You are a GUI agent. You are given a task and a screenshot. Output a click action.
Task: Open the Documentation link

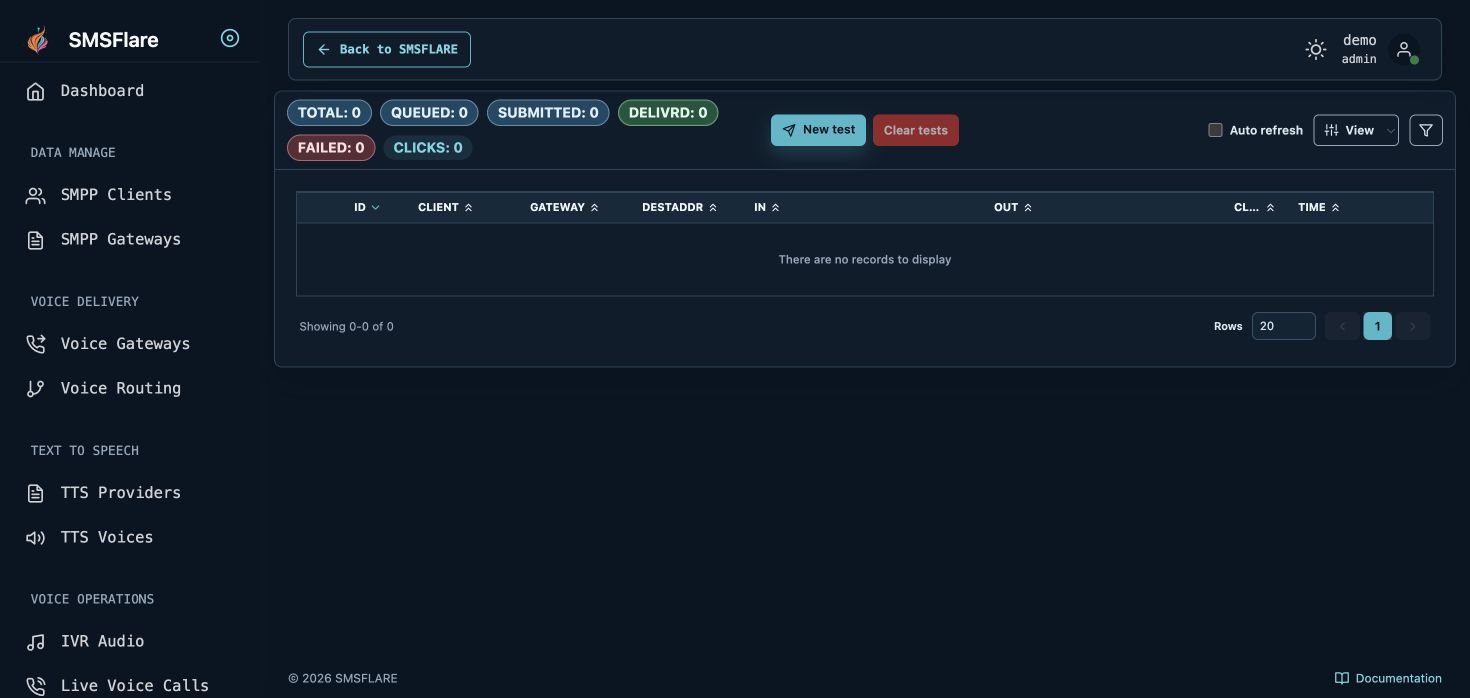[x=1388, y=678]
